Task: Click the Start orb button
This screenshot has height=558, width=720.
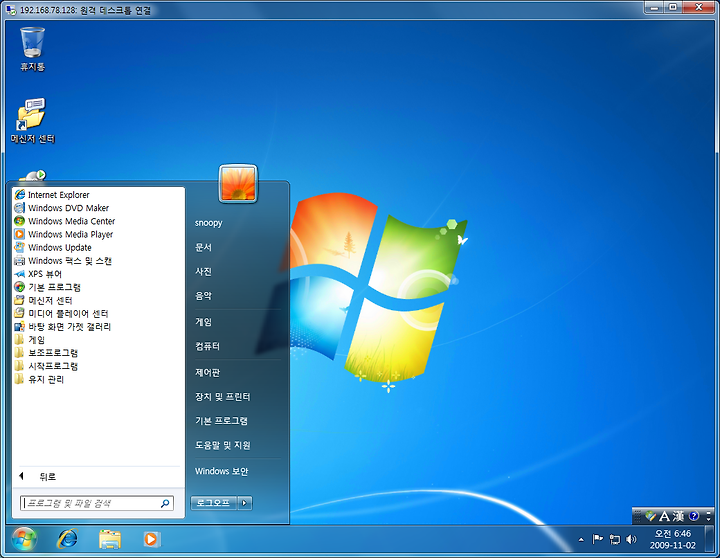Action: click(x=24, y=539)
